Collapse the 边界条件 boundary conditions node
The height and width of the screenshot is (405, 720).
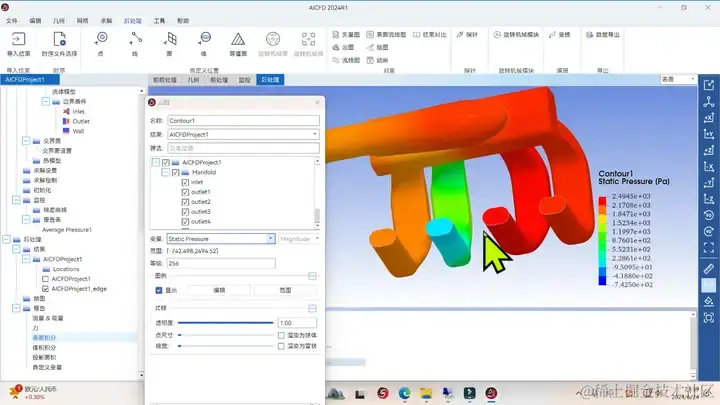pyautogui.click(x=46, y=101)
